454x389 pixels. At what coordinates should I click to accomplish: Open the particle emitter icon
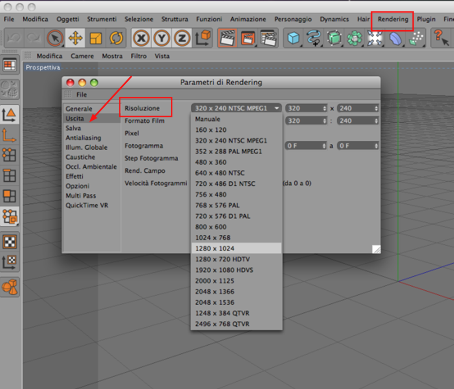point(416,38)
